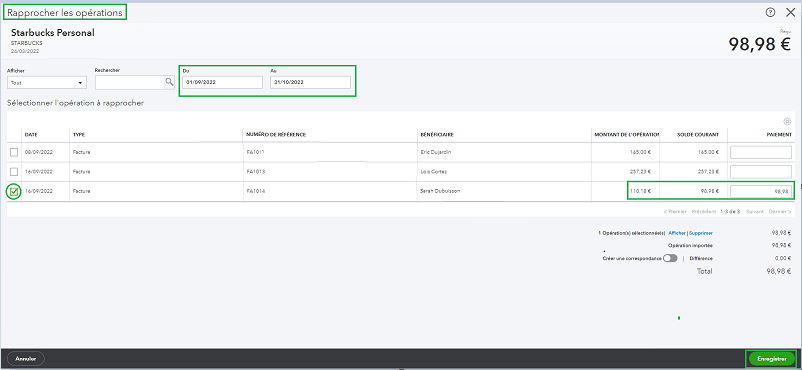Sort by TYPE column header
802x370 pixels.
[79, 135]
